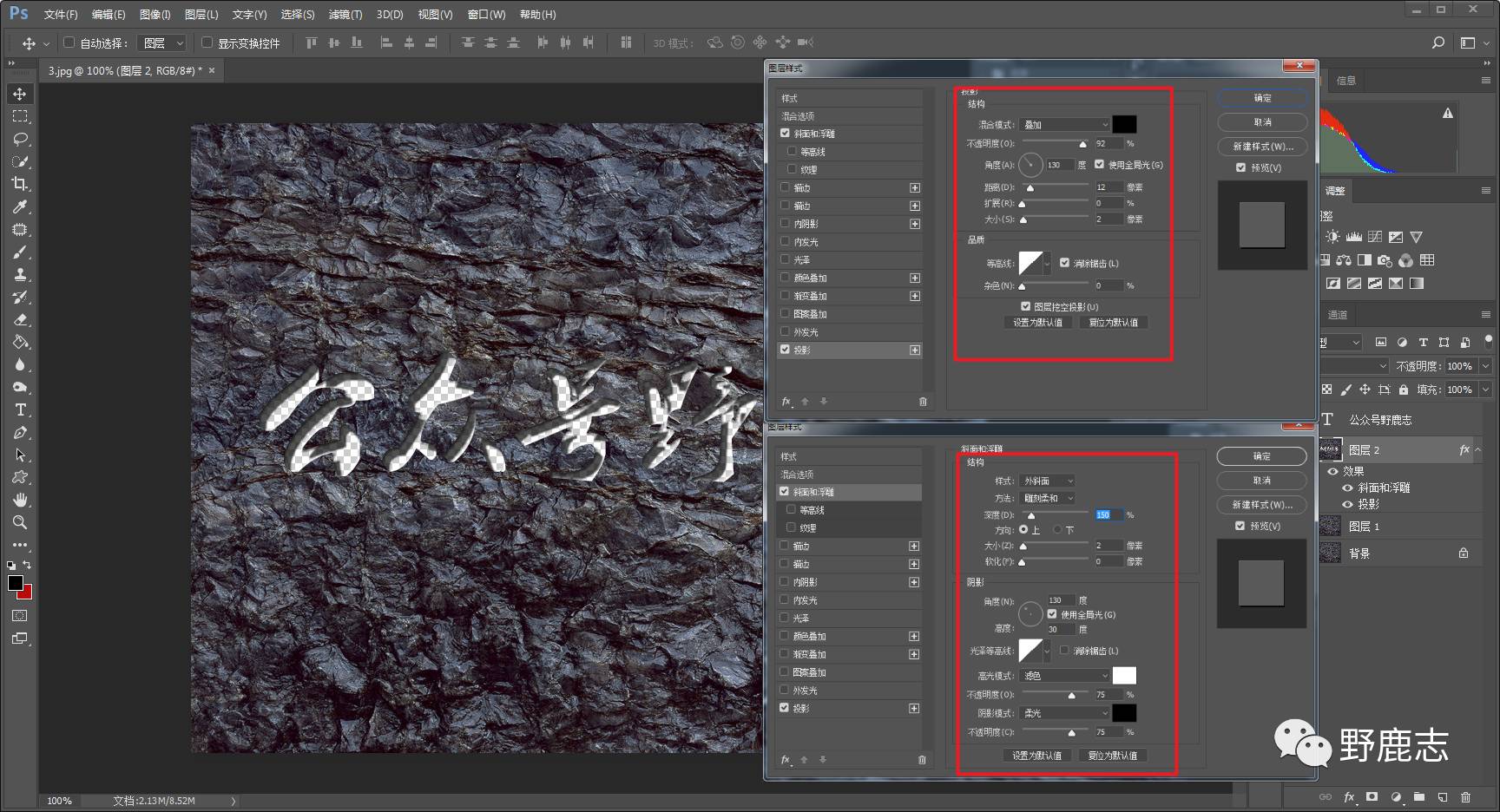Select the Horizontal Type tool
This screenshot has width=1500, height=812.
click(x=20, y=409)
